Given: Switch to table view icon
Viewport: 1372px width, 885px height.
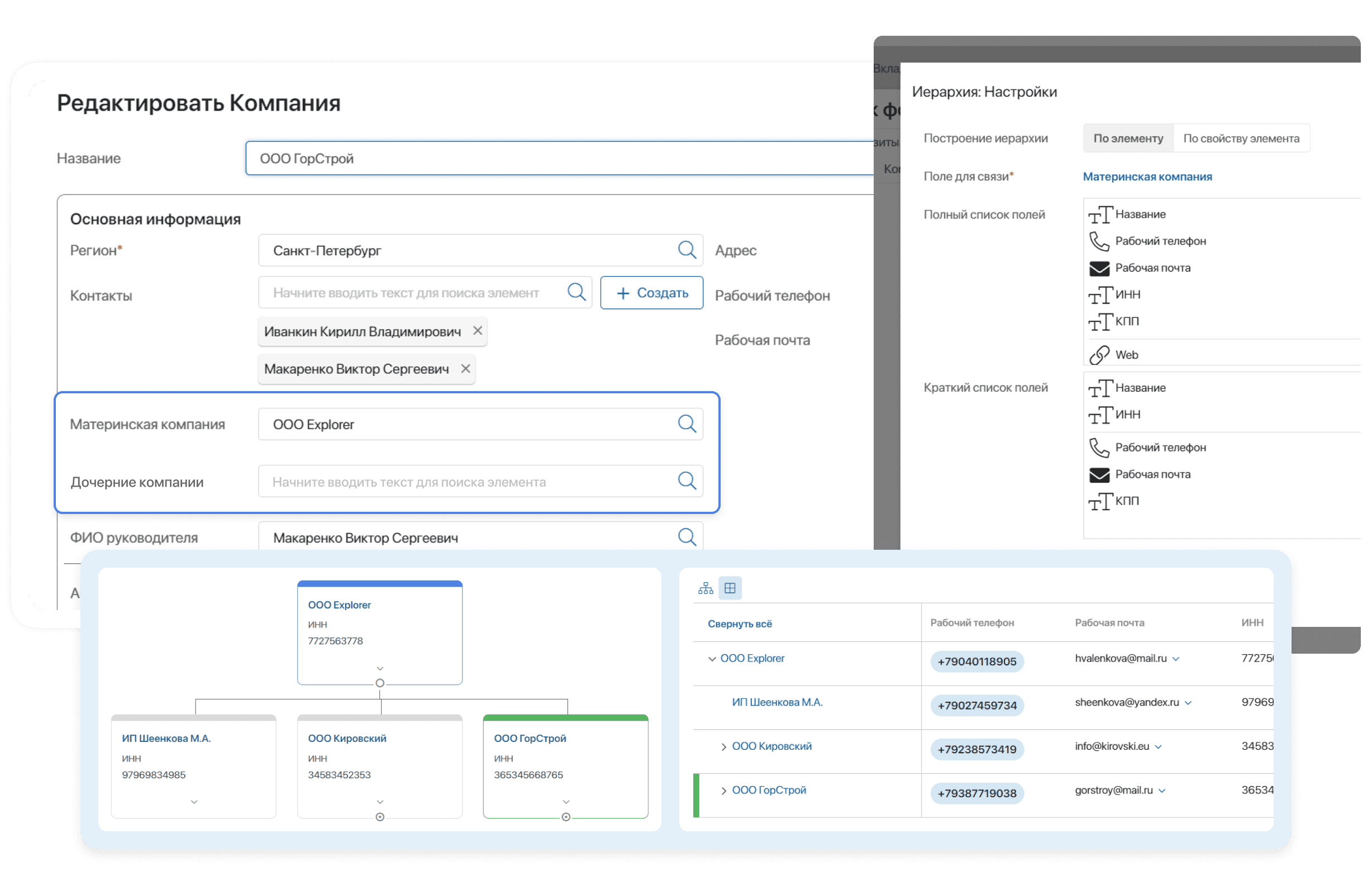Looking at the screenshot, I should click(x=730, y=588).
